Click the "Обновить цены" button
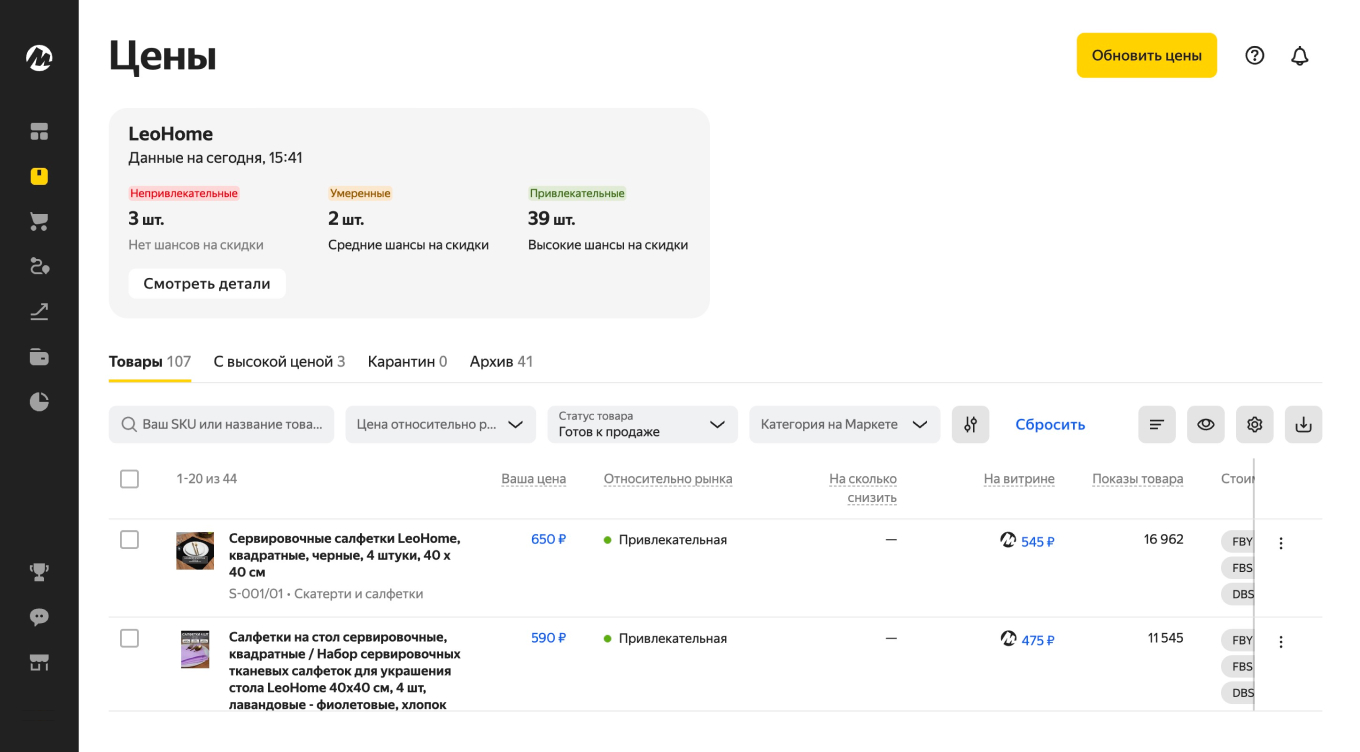The height and width of the screenshot is (752, 1360). click(1146, 56)
